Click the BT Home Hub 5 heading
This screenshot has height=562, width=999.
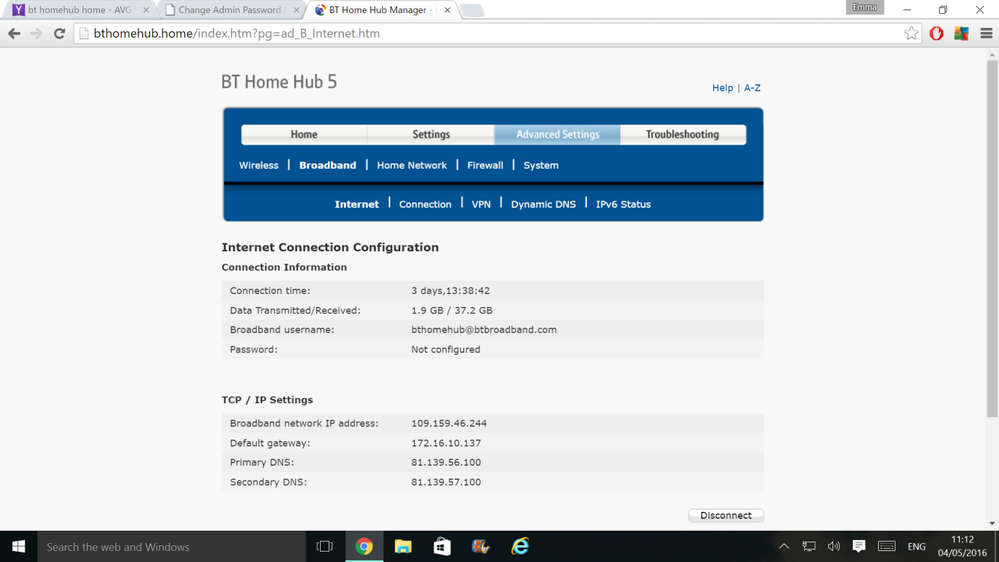pyautogui.click(x=279, y=82)
